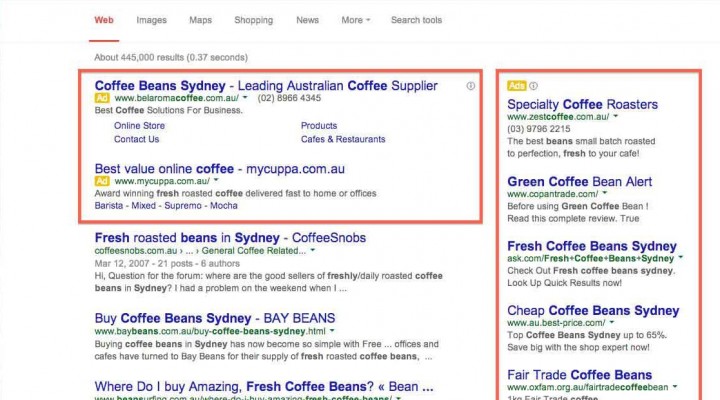Expand arrow beside au.best-price.com URL
The height and width of the screenshot is (400, 720).
pyautogui.click(x=612, y=322)
